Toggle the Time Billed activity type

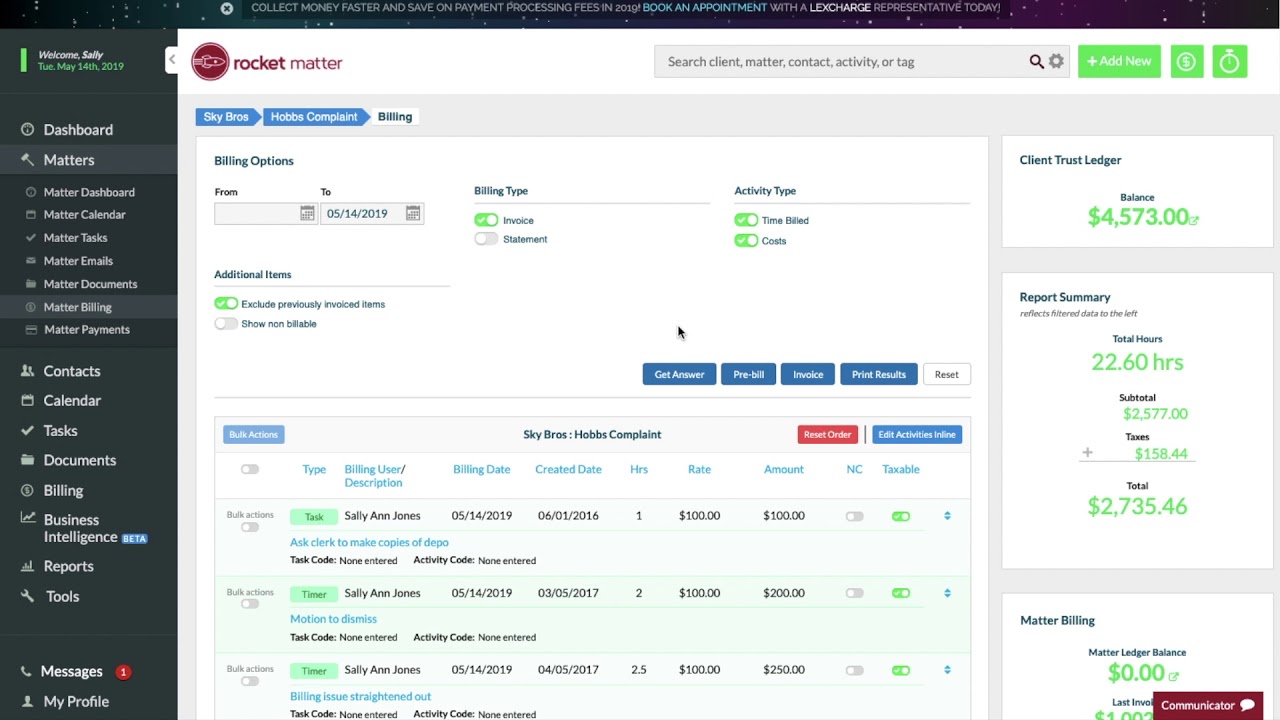[746, 220]
